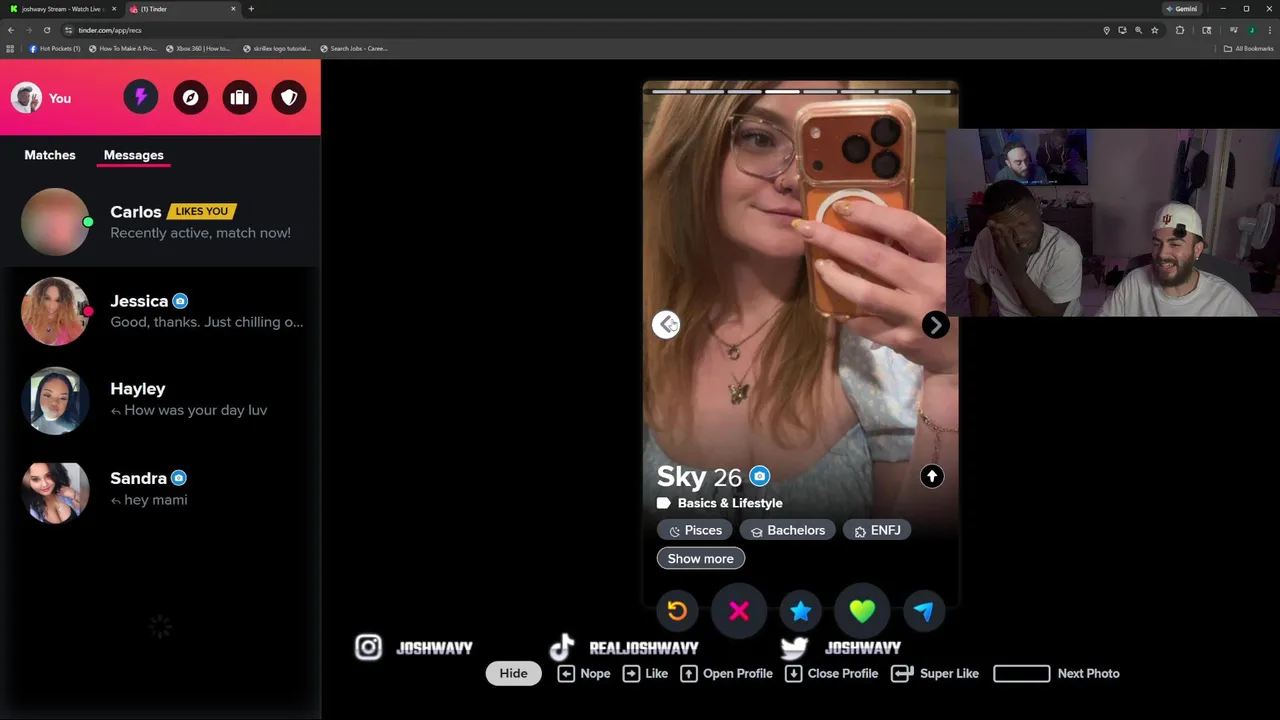Screen dimensions: 1280x720
Task: Click the ENFJ tag
Action: tap(877, 530)
